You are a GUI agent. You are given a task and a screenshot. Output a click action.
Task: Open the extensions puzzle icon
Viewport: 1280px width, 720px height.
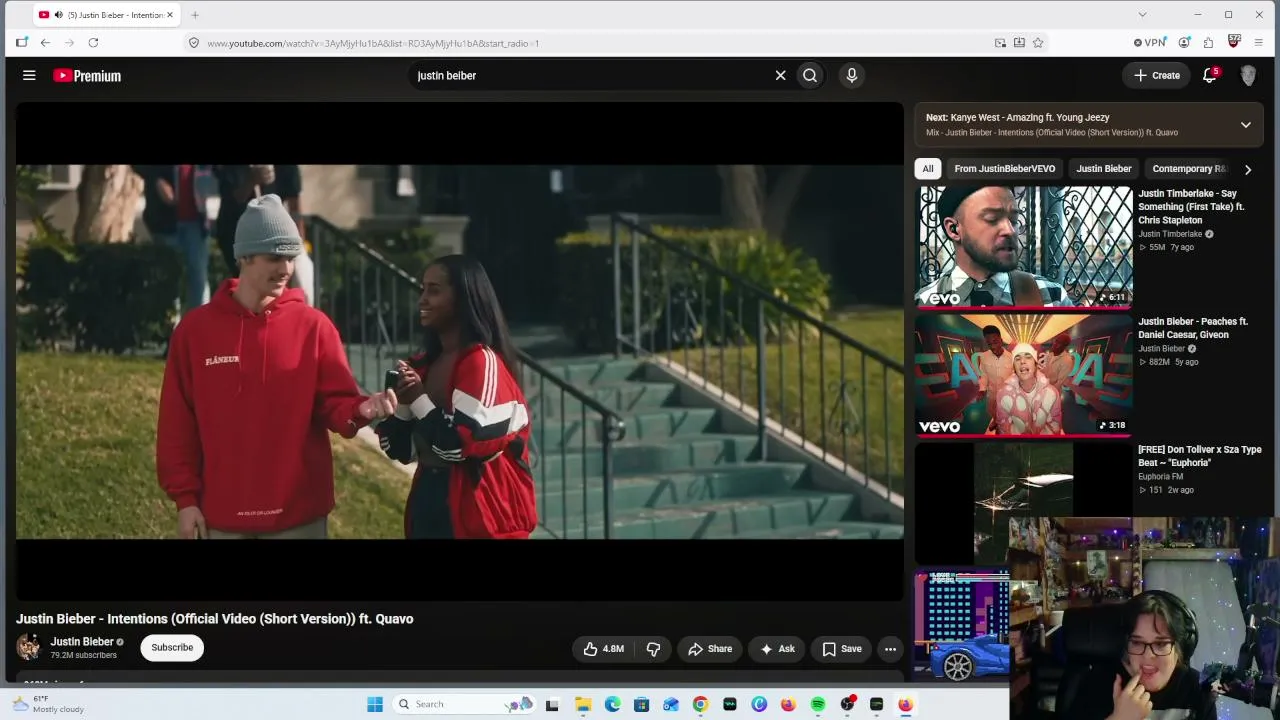pyautogui.click(x=1208, y=43)
